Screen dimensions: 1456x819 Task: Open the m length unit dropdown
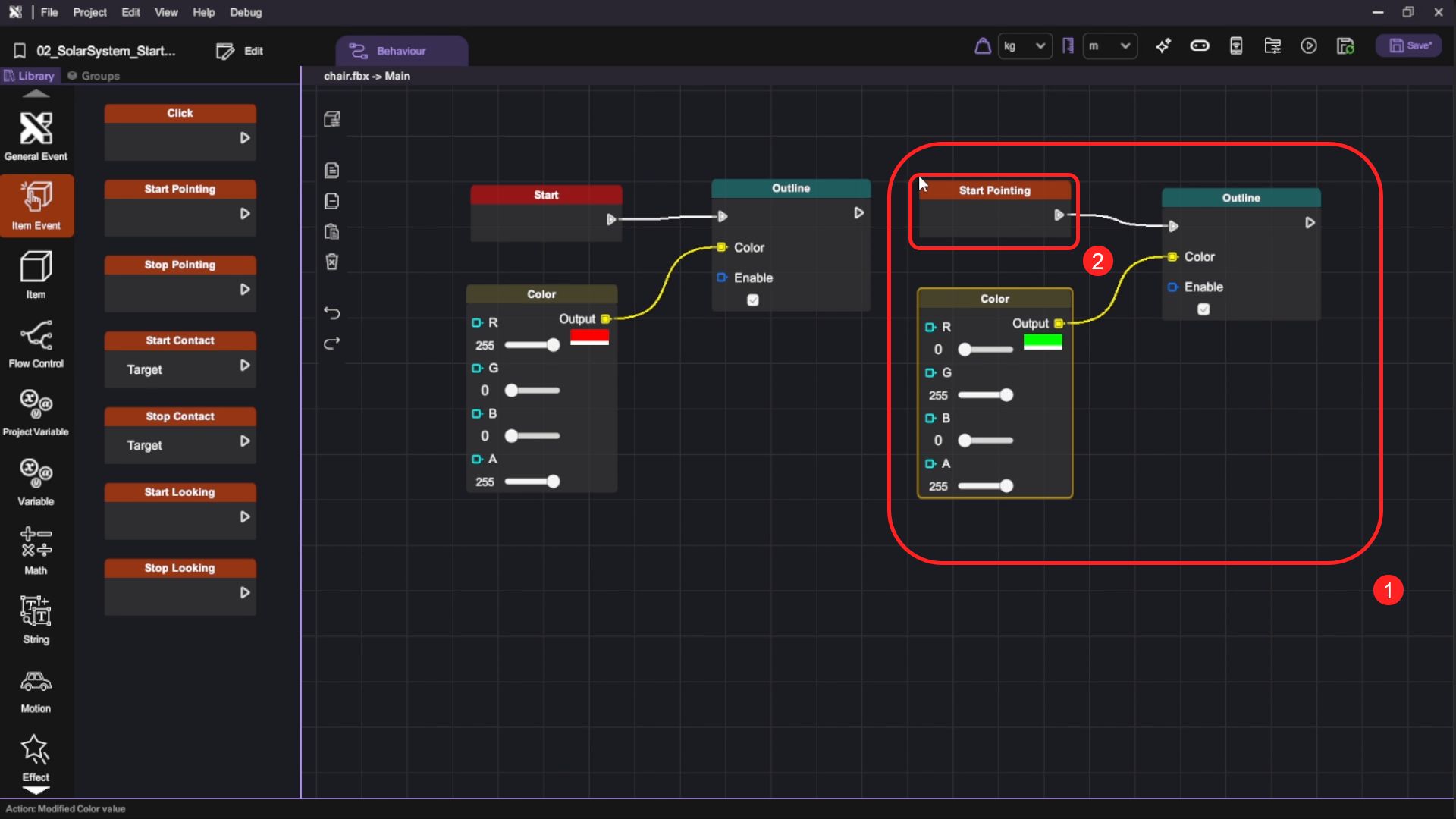point(1109,46)
